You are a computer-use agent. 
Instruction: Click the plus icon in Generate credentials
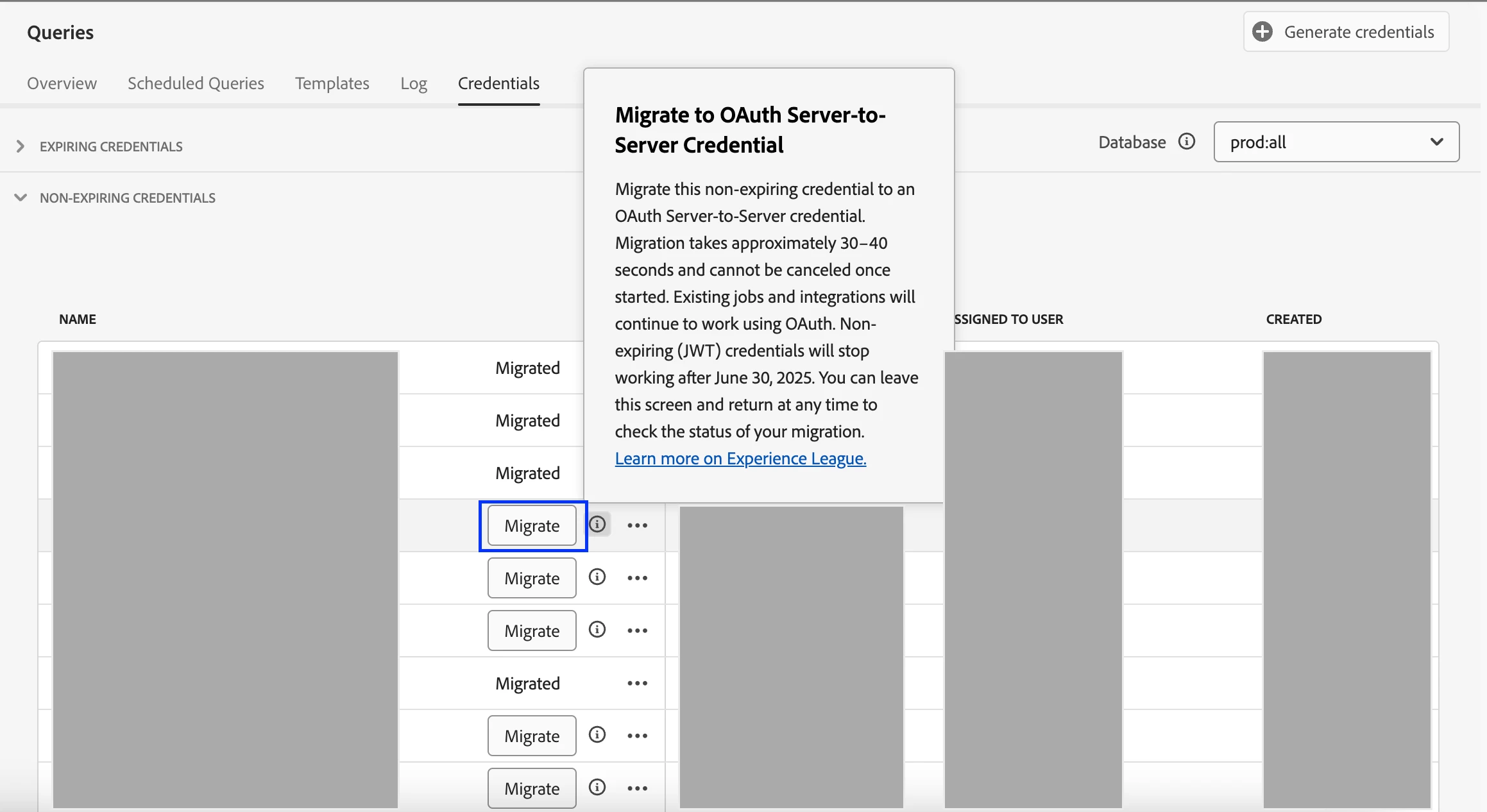(x=1262, y=32)
